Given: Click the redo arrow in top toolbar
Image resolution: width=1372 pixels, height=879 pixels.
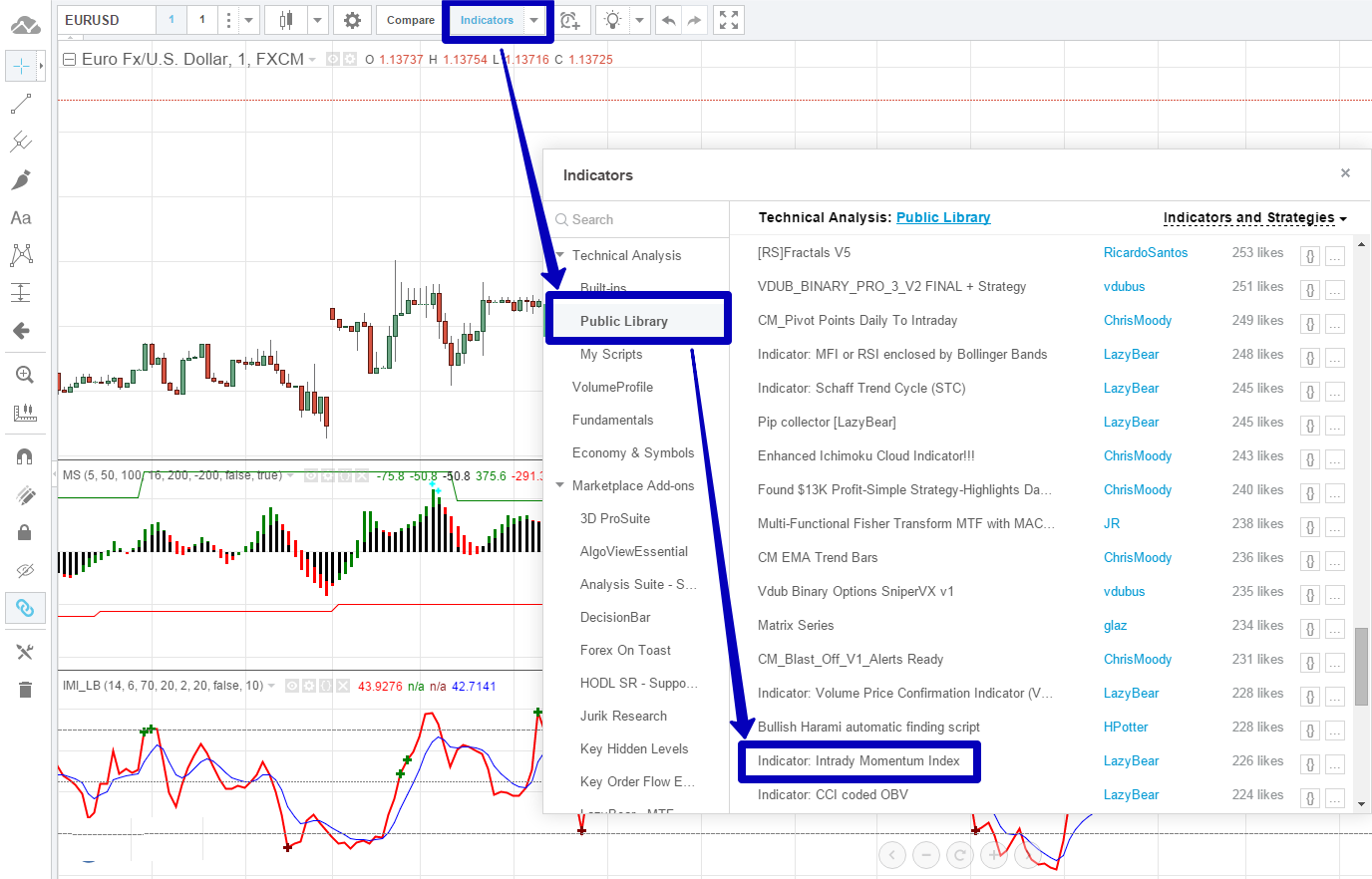Looking at the screenshot, I should [x=695, y=20].
